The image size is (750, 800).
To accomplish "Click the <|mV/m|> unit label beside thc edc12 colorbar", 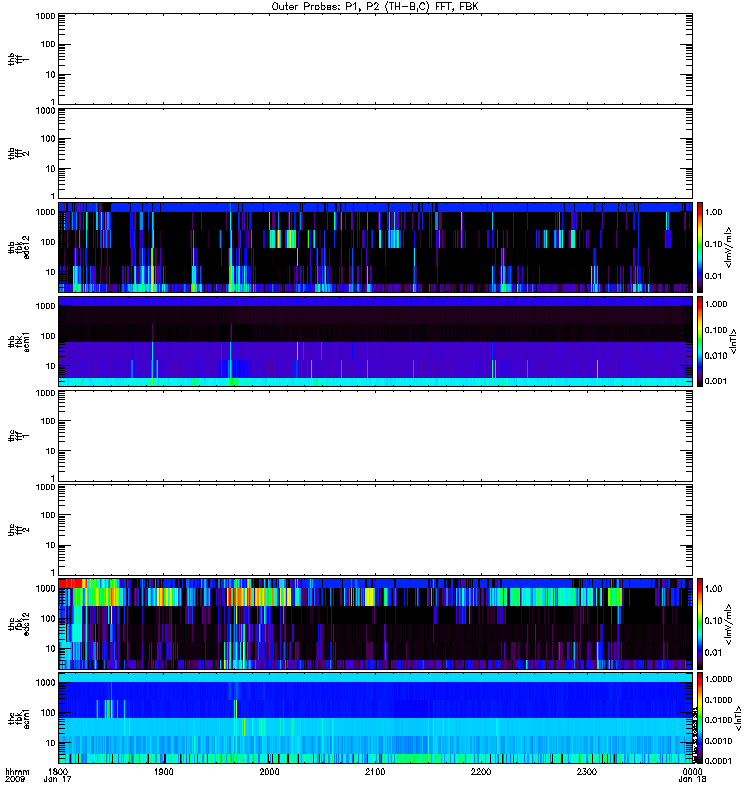I will pos(728,624).
